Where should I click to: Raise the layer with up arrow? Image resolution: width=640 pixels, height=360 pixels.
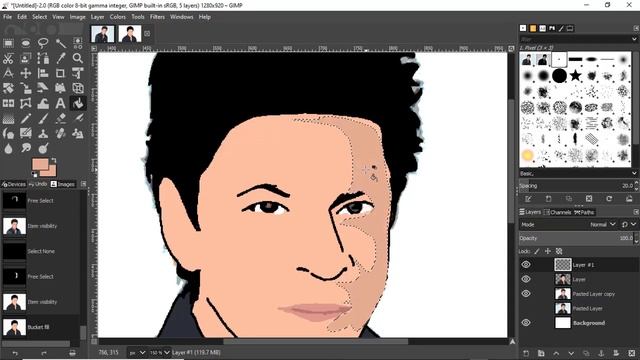click(x=556, y=353)
